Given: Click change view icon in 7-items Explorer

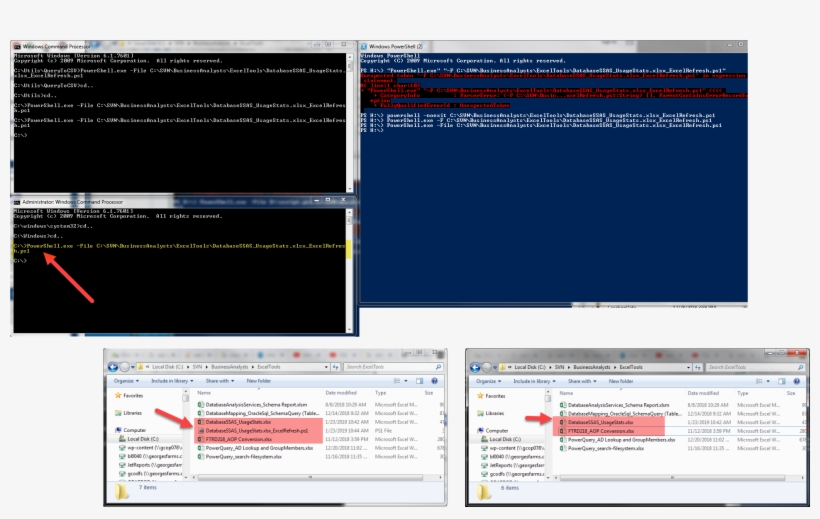Looking at the screenshot, I should click(x=397, y=381).
